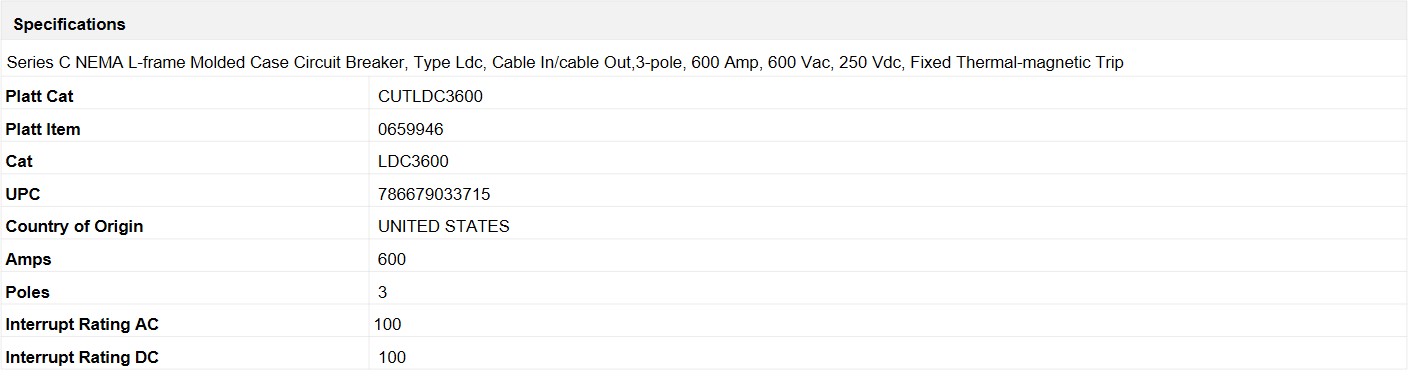Select the CUTLDC3600 value
1408x377 pixels.
tap(431, 96)
